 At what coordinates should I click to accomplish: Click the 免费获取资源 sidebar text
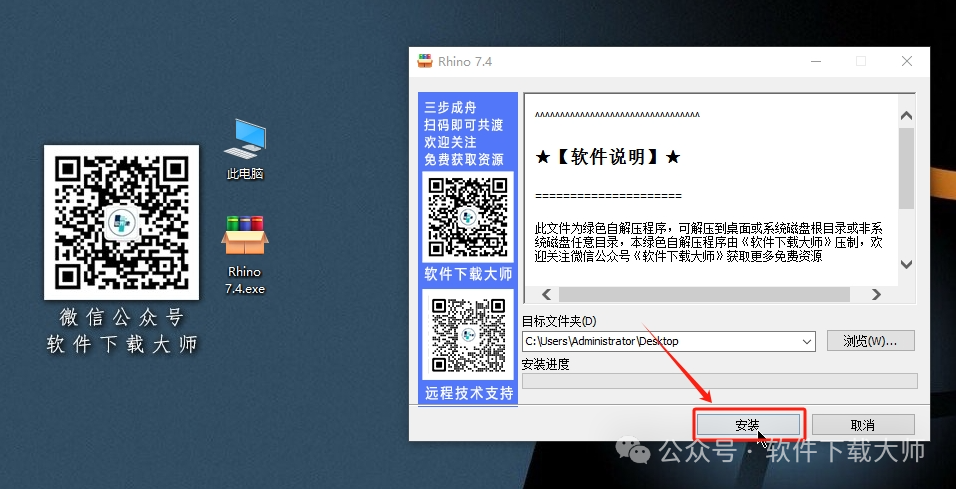pos(464,160)
